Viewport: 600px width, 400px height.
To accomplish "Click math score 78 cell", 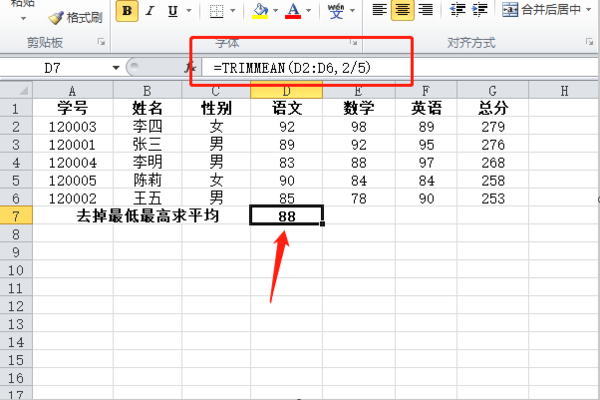I will click(x=359, y=198).
